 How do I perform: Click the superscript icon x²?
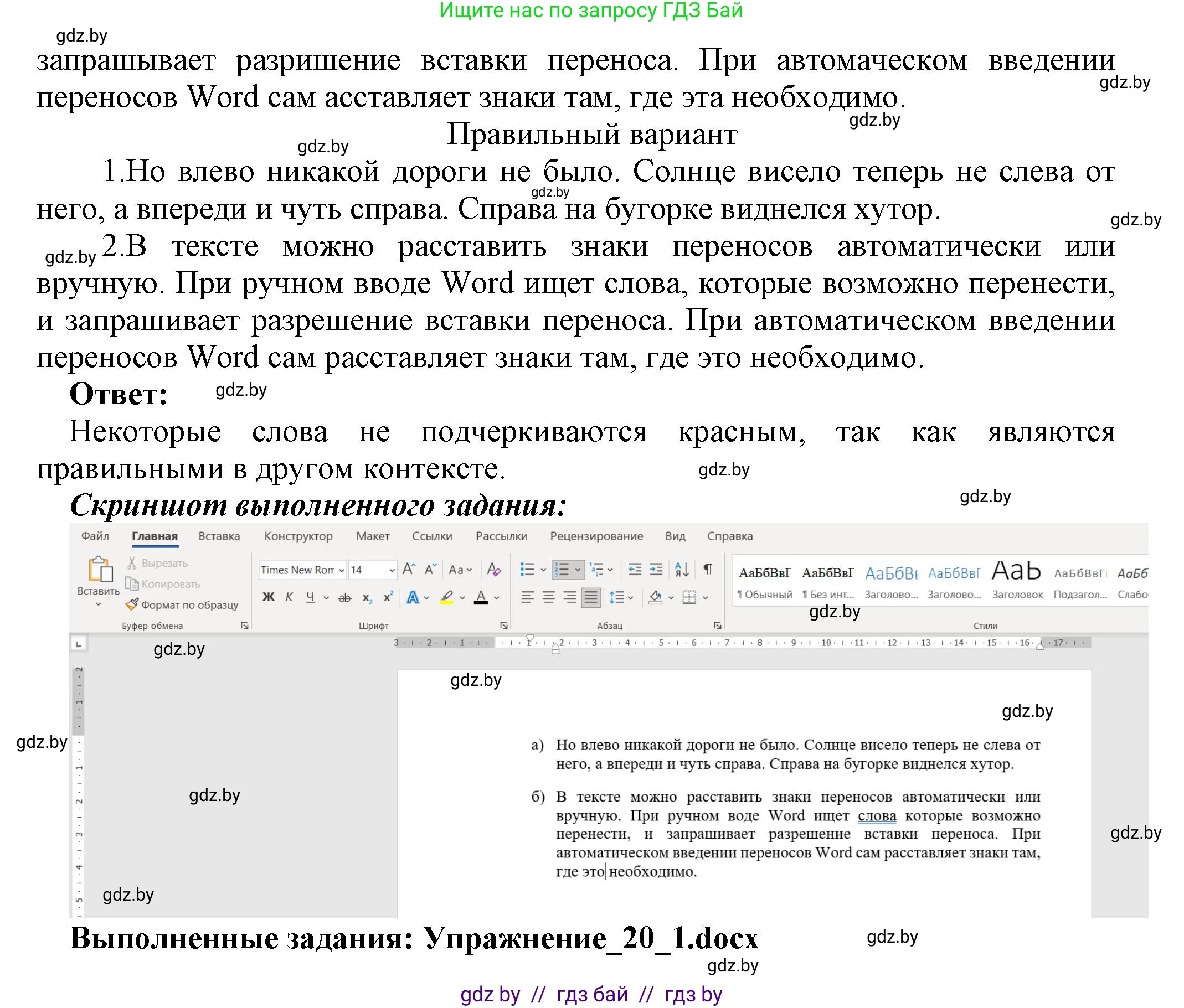click(x=388, y=597)
